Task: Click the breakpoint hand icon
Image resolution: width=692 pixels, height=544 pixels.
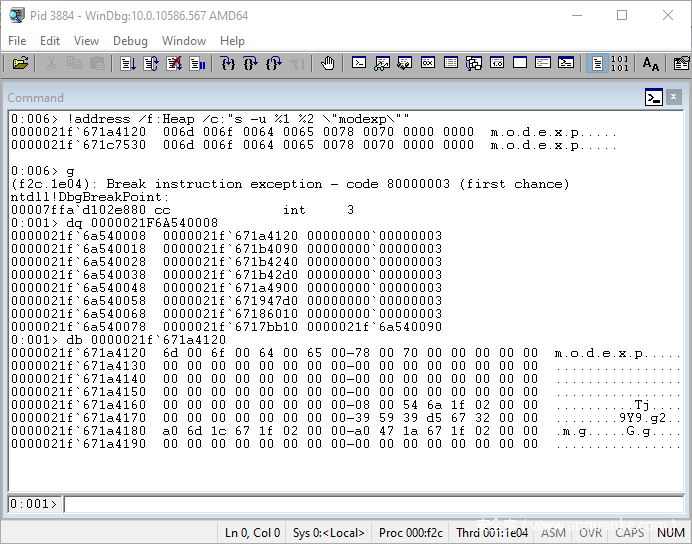Action: 327,64
